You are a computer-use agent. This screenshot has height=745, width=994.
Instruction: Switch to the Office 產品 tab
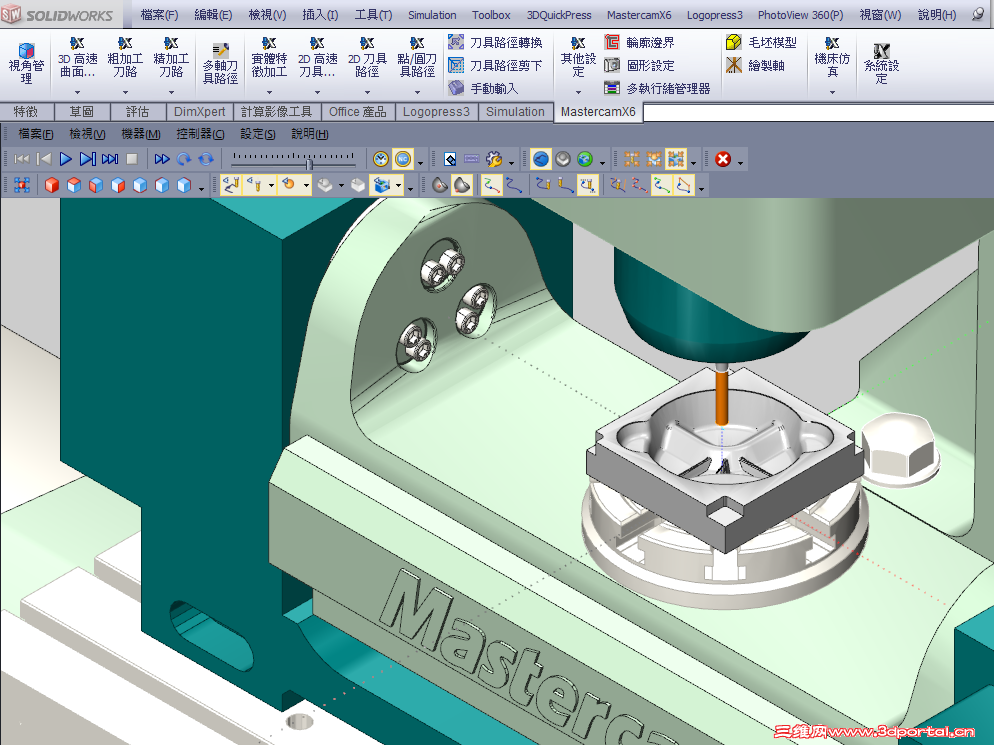point(358,112)
